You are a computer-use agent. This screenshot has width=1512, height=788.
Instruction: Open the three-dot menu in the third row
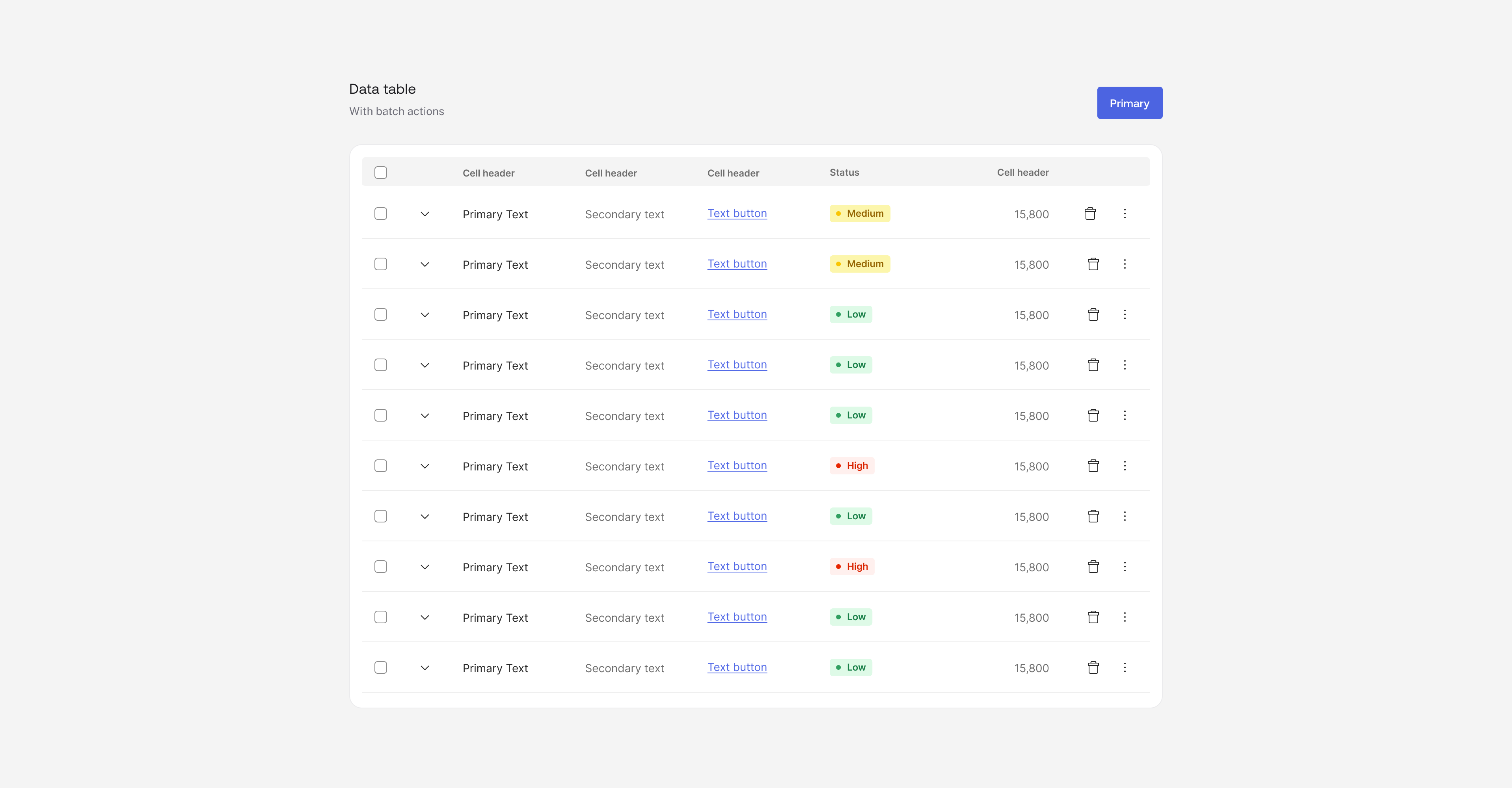coord(1125,314)
